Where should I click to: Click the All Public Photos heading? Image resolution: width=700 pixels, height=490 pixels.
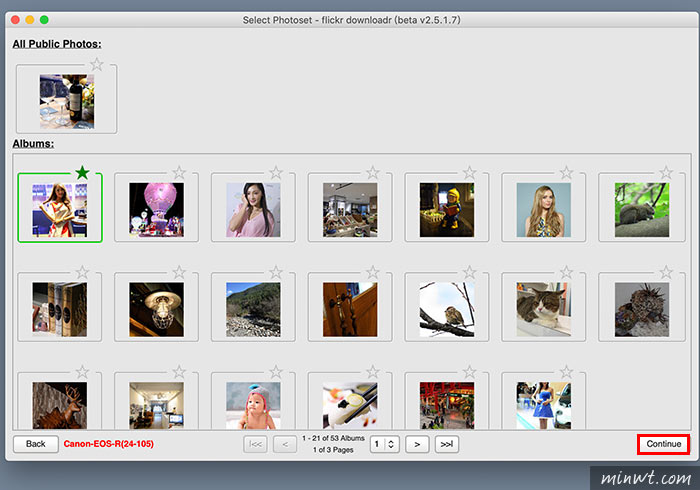pyautogui.click(x=57, y=44)
